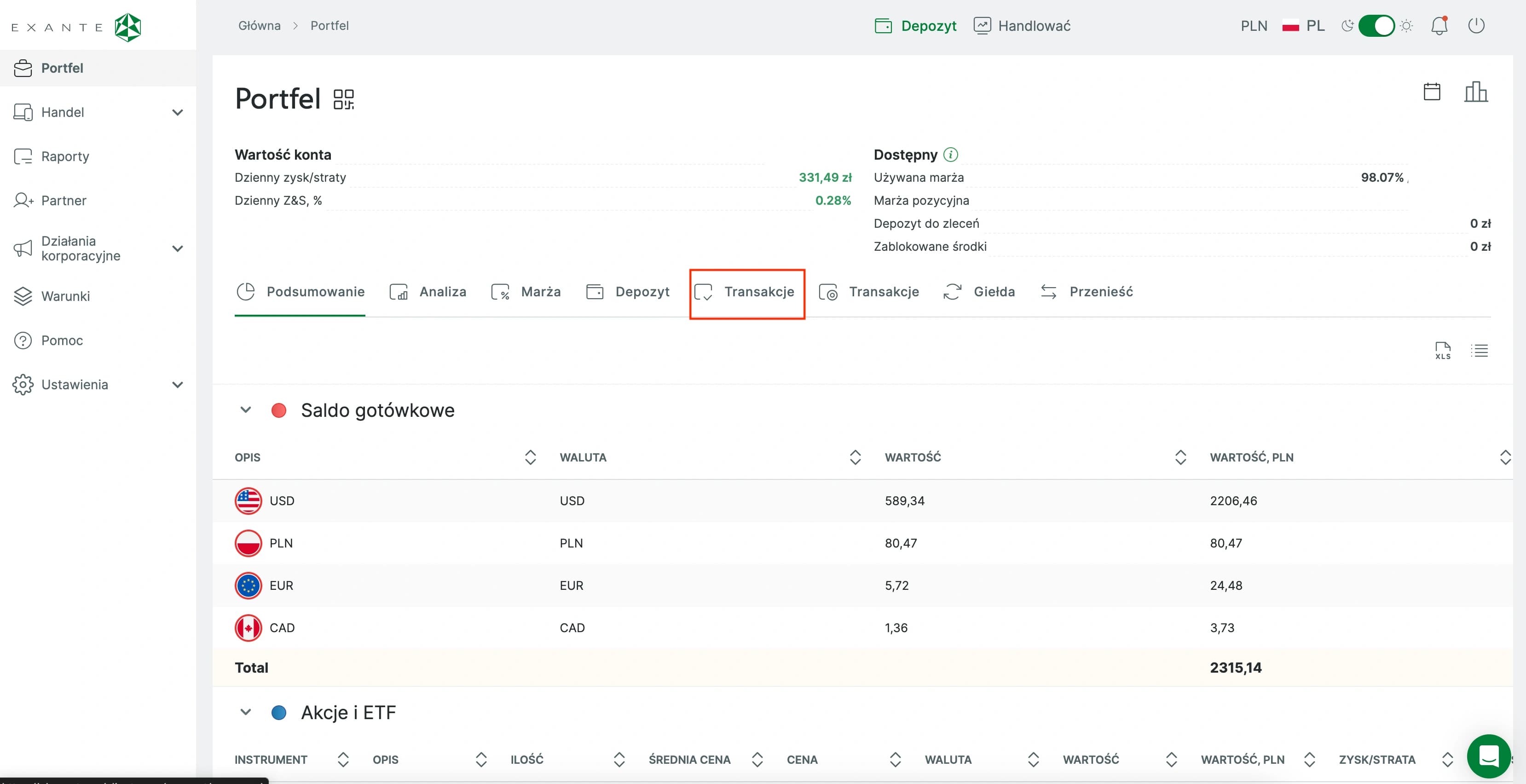This screenshot has height=784, width=1526.
Task: Collapse the Saldo gotówkowe section
Action: click(245, 410)
